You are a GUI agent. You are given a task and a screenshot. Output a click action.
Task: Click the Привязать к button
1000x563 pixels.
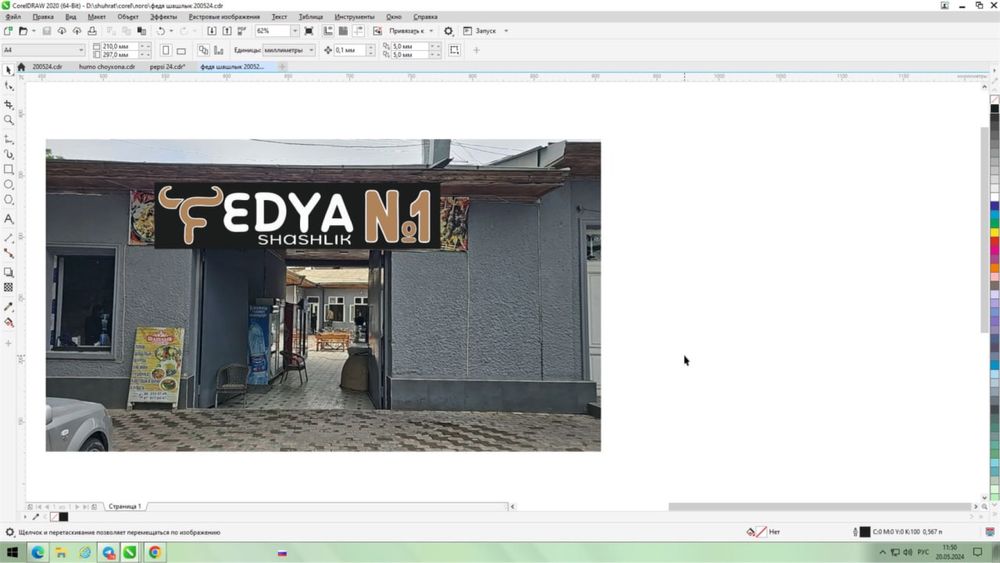click(407, 31)
